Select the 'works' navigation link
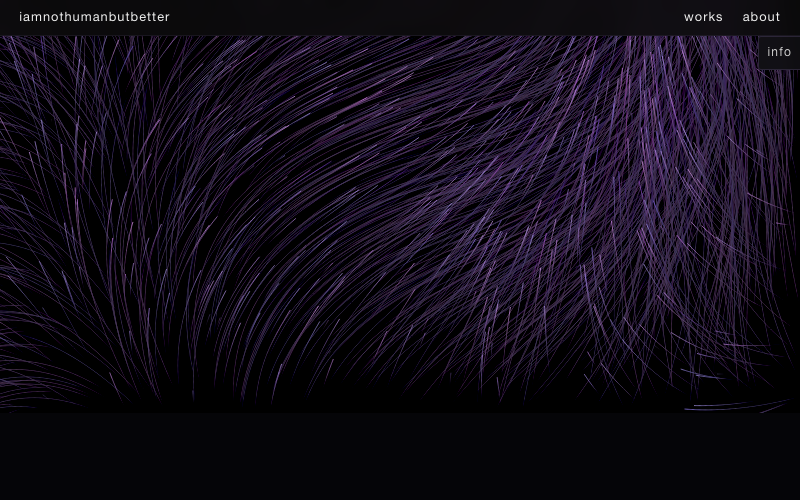The image size is (800, 500). click(x=703, y=17)
